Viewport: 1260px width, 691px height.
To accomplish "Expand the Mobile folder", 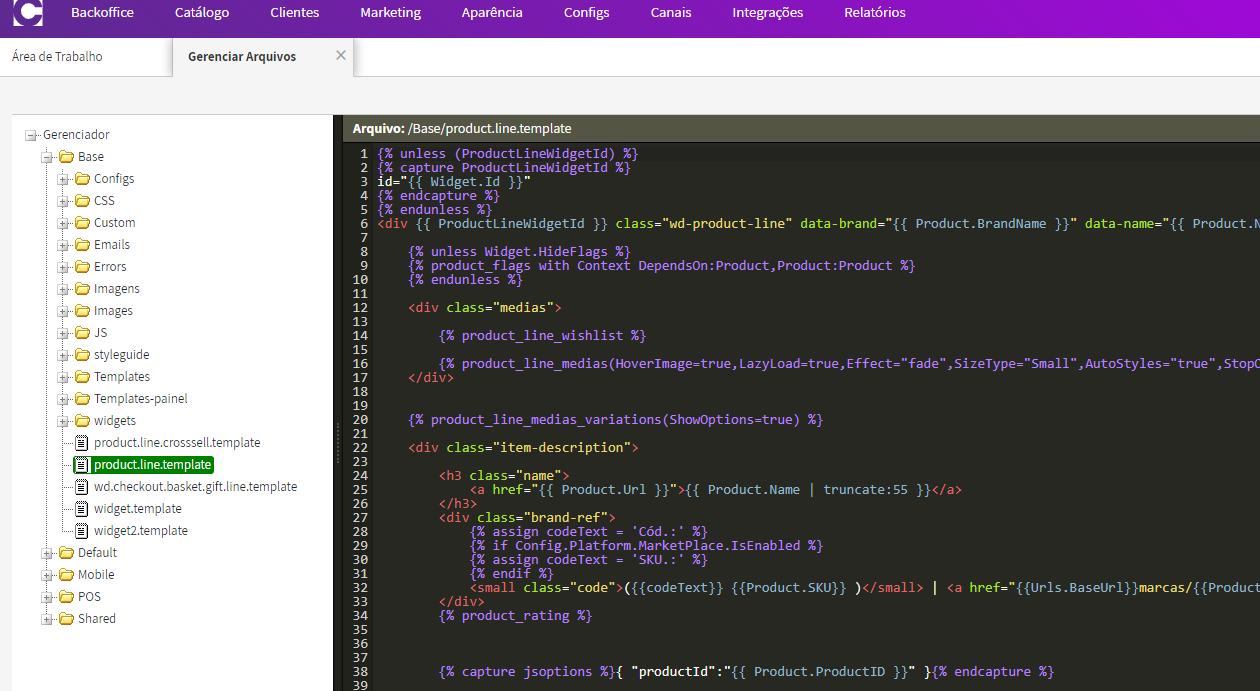I will [x=47, y=575].
